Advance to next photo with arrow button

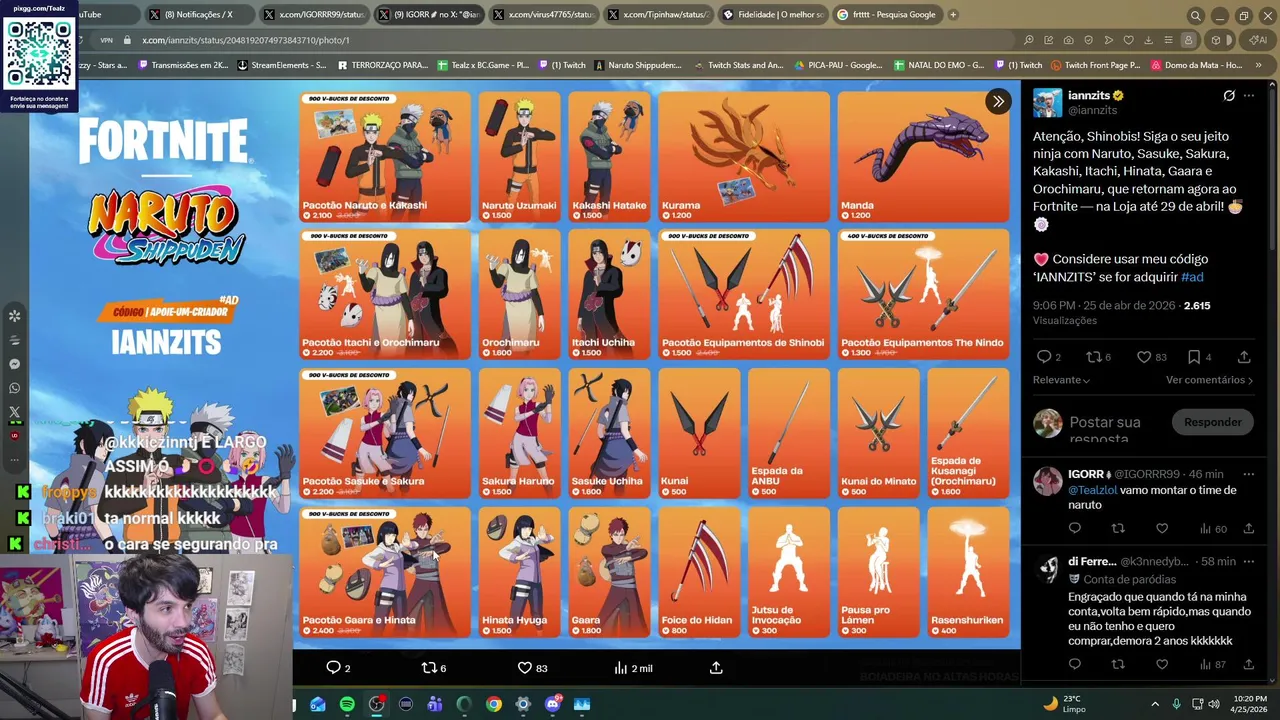click(998, 101)
